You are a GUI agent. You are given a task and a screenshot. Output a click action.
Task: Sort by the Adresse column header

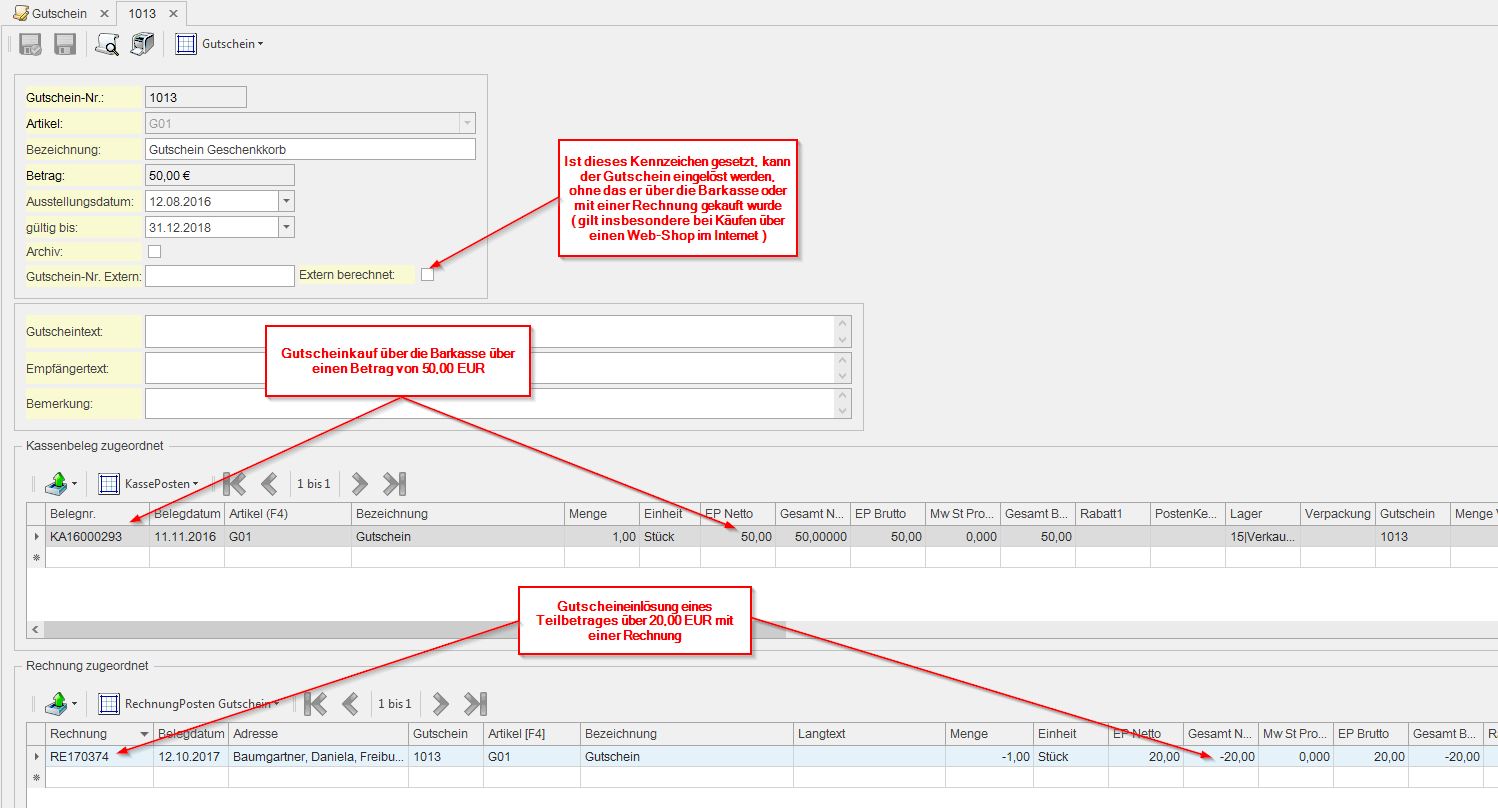[x=318, y=734]
